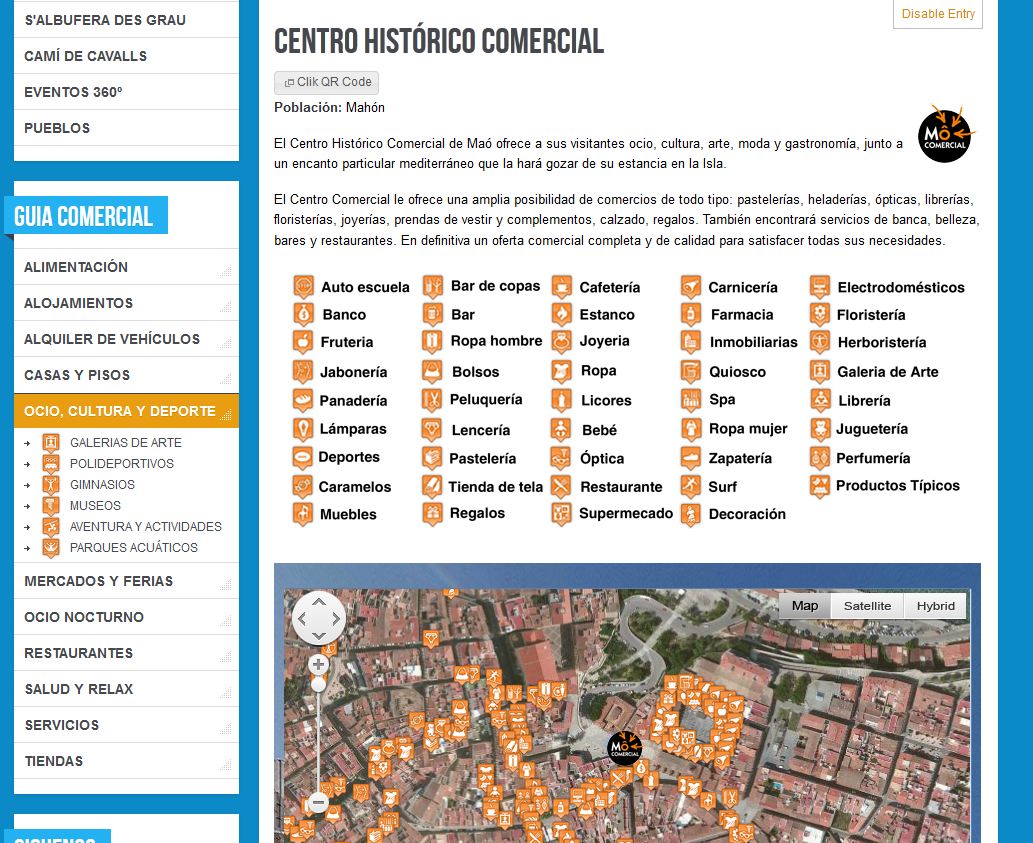Click the Mô Comercial logo beside description
This screenshot has height=843, width=1033.
point(944,134)
